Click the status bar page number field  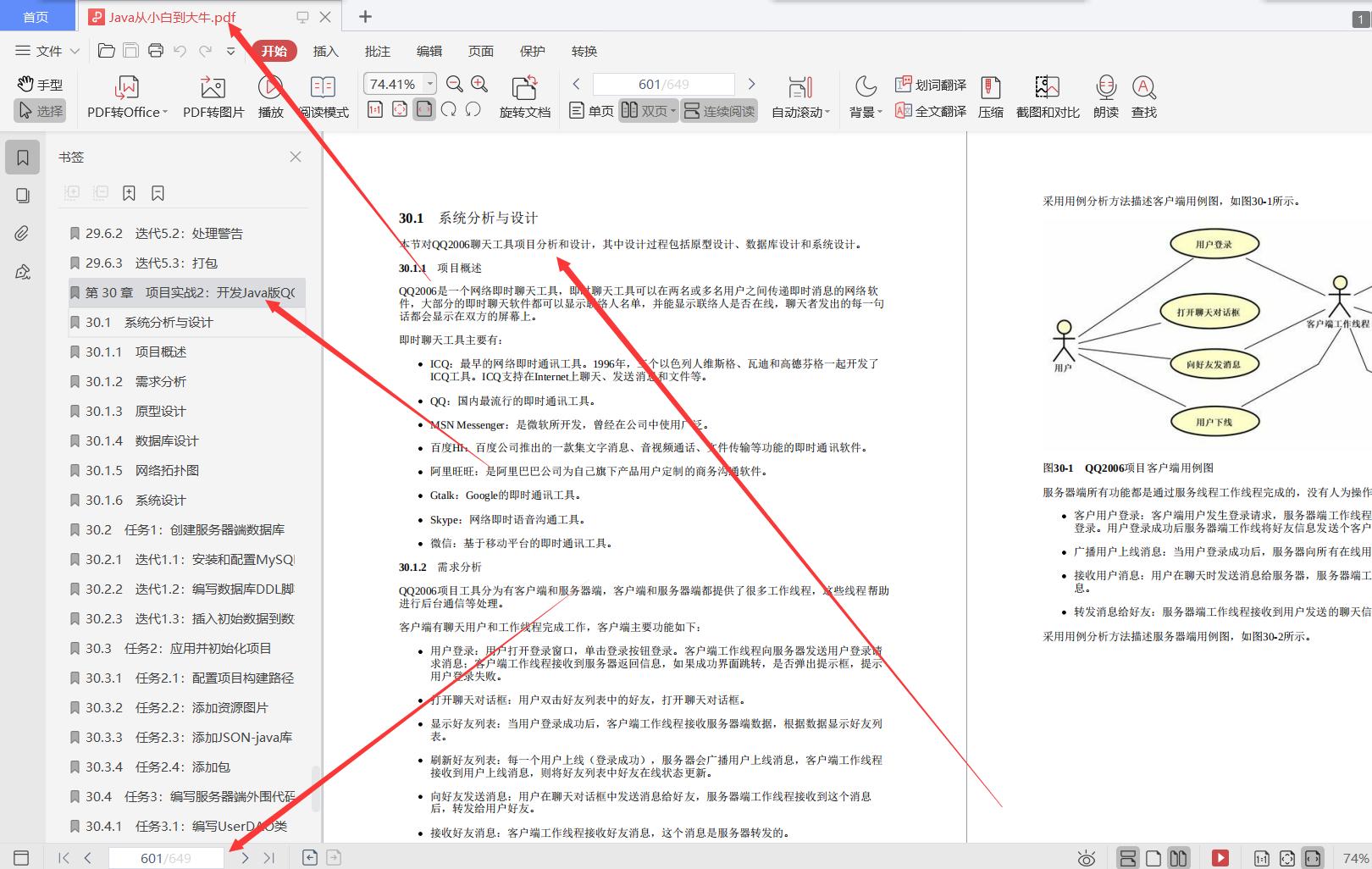pos(166,858)
